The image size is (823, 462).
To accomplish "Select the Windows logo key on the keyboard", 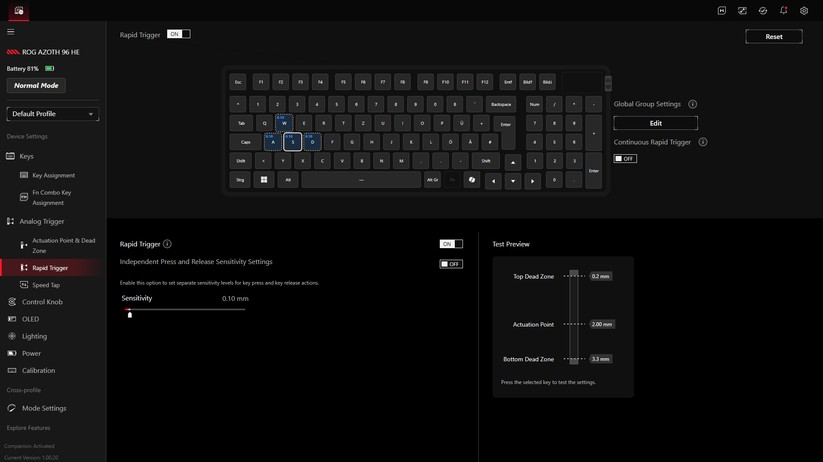I will [264, 180].
